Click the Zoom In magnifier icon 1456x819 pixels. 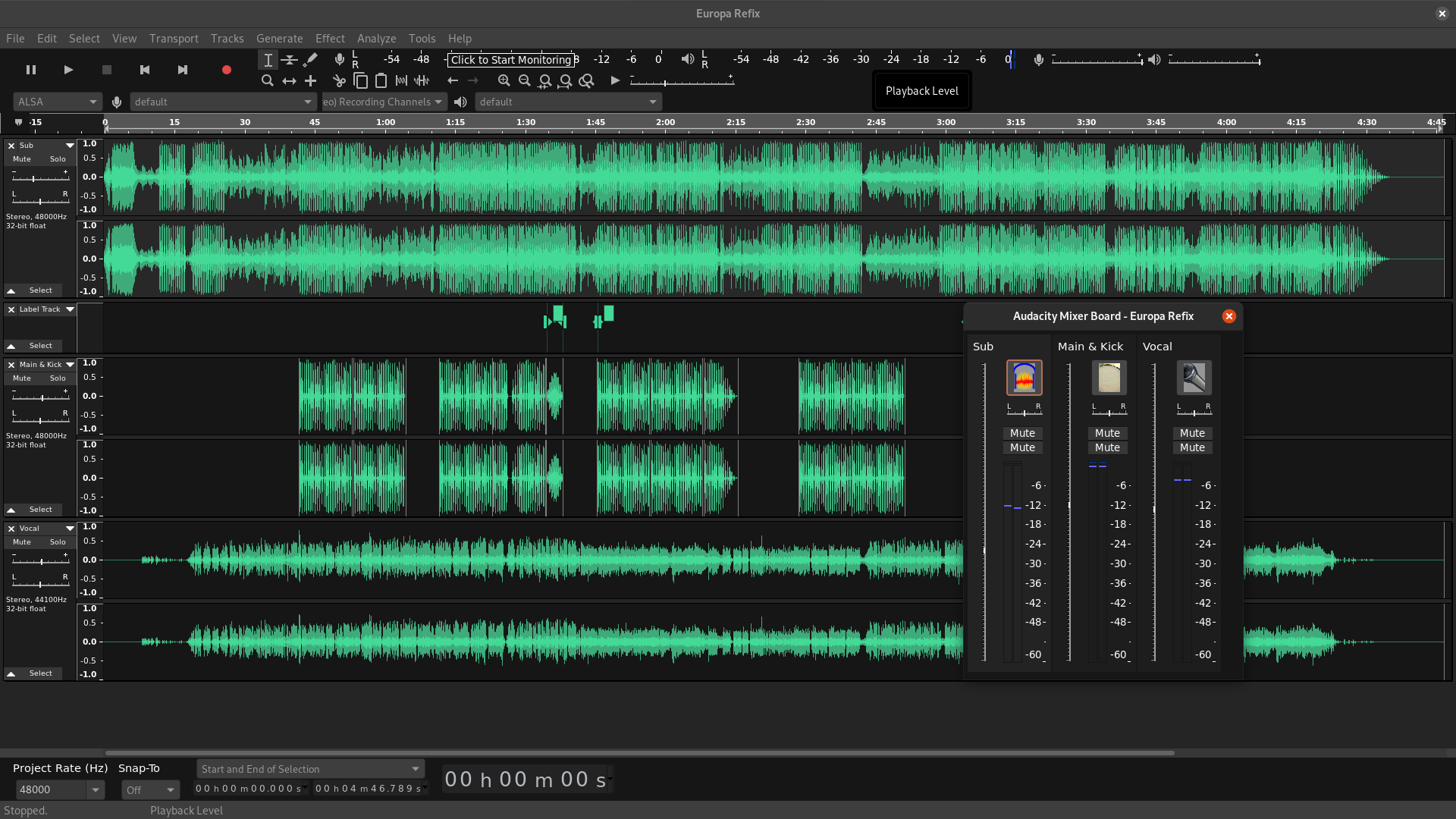tap(504, 80)
